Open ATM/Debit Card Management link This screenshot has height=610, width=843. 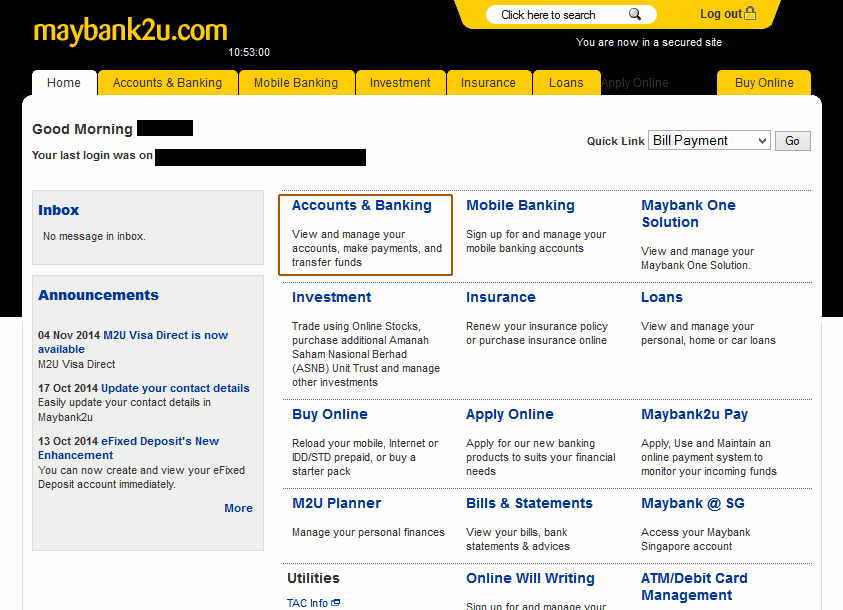[694, 586]
